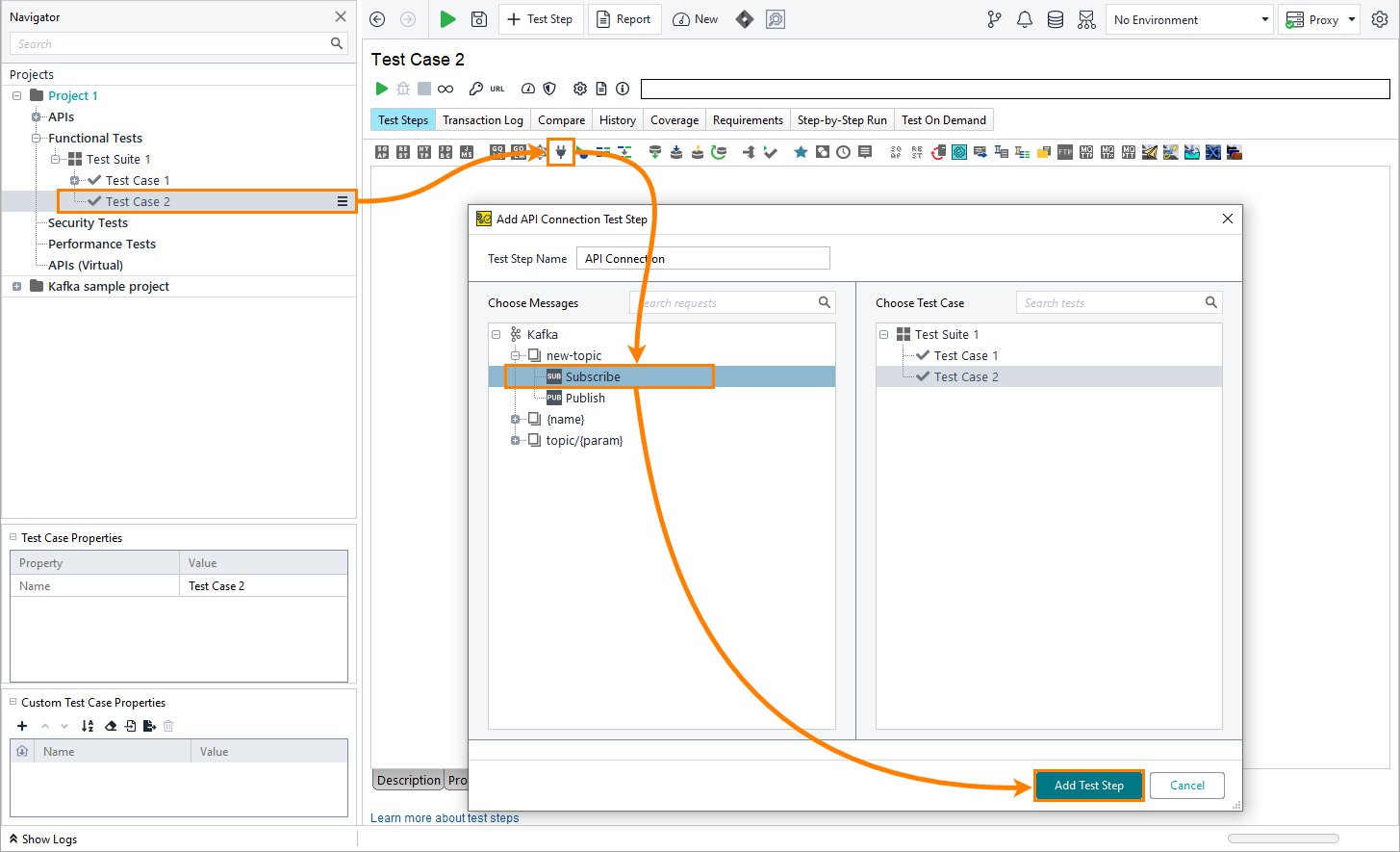The width and height of the screenshot is (1400, 852).
Task: Open the Learn more about test steps link
Action: pos(445,817)
